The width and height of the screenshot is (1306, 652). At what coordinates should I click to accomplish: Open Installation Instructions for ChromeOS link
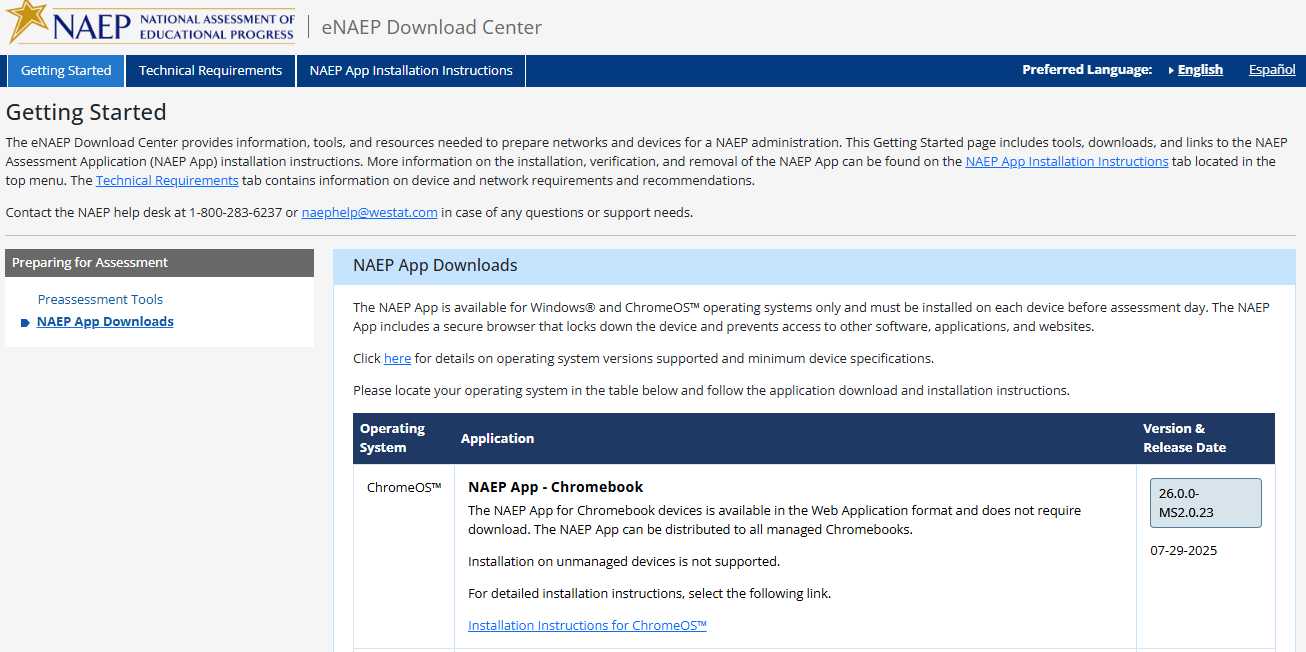click(x=587, y=626)
